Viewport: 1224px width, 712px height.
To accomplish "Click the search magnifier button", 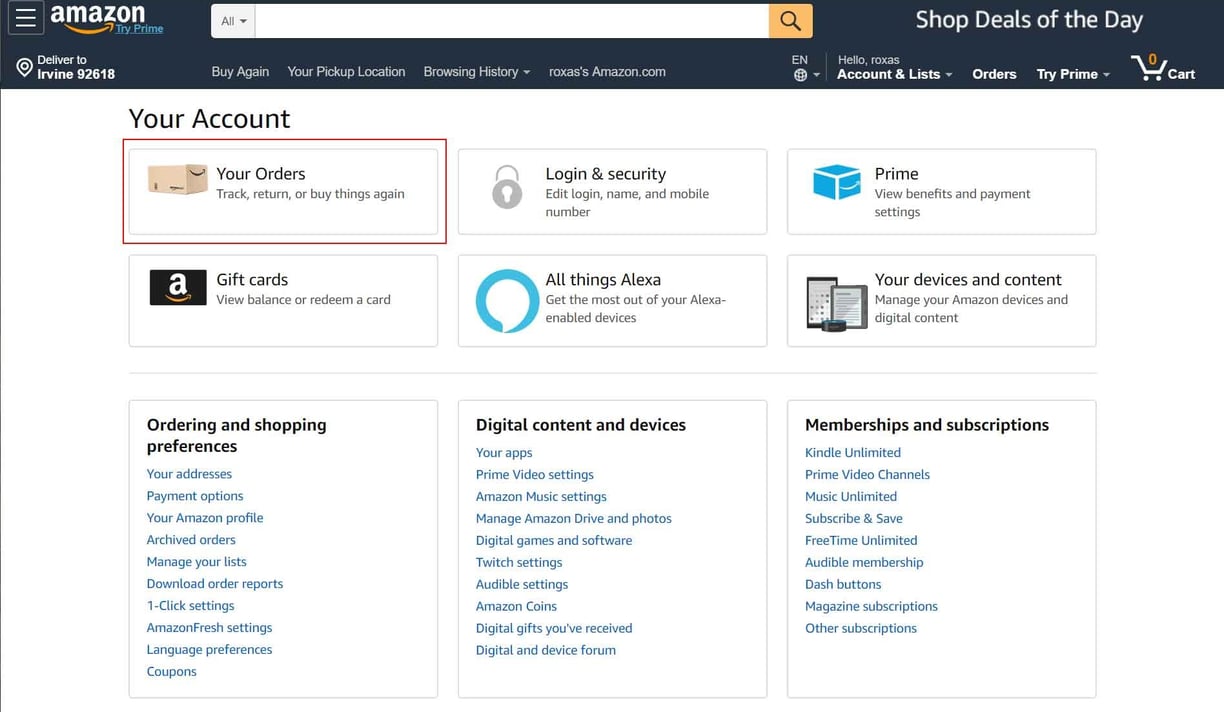I will pyautogui.click(x=790, y=20).
